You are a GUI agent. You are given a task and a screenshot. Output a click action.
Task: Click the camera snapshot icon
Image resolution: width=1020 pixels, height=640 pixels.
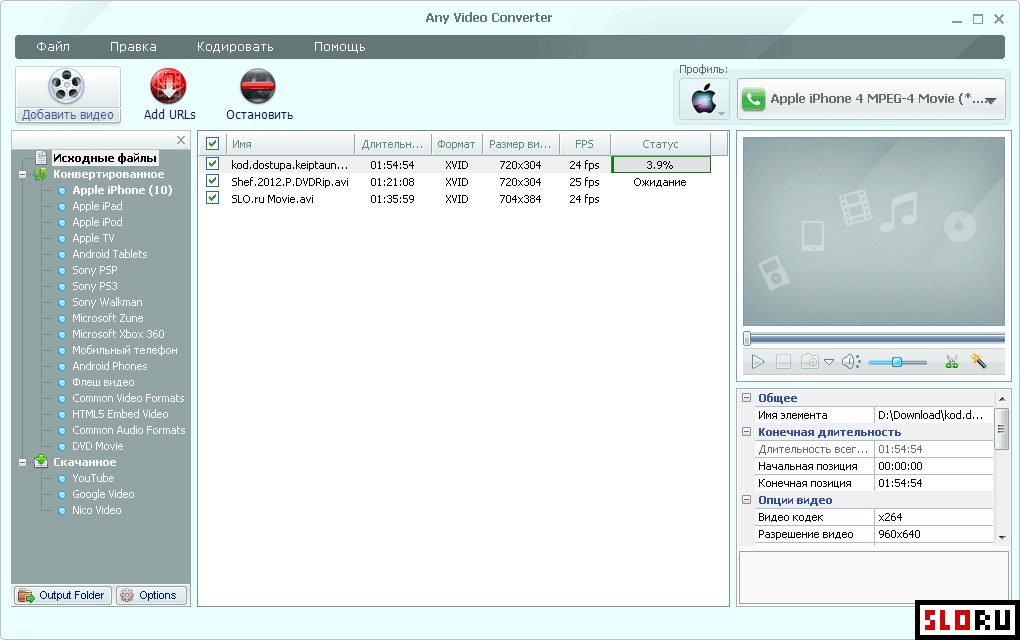coord(810,362)
